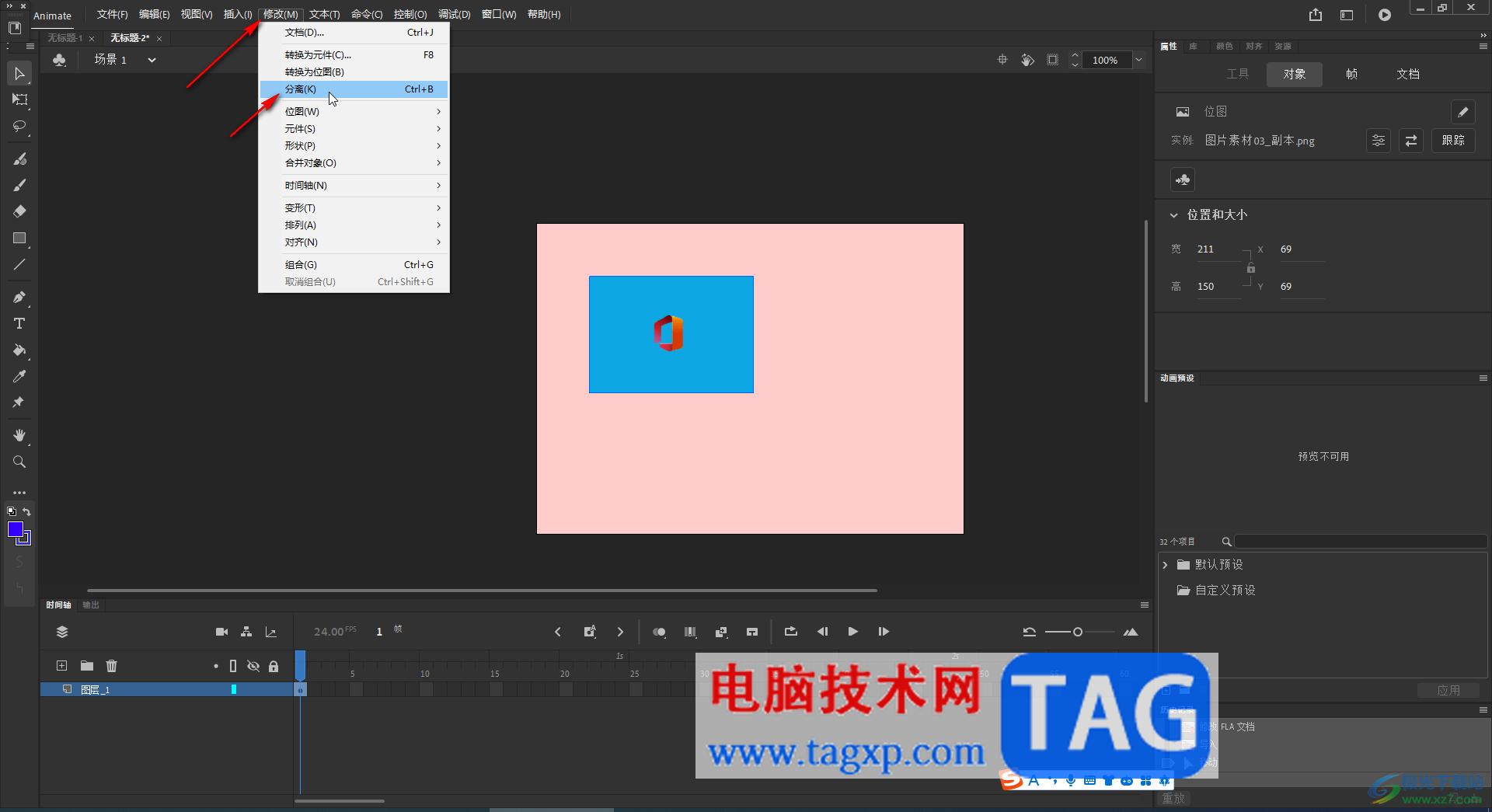Screen dimensions: 1492x812
Task: Toggle hide all layers eye icon
Action: [x=253, y=666]
